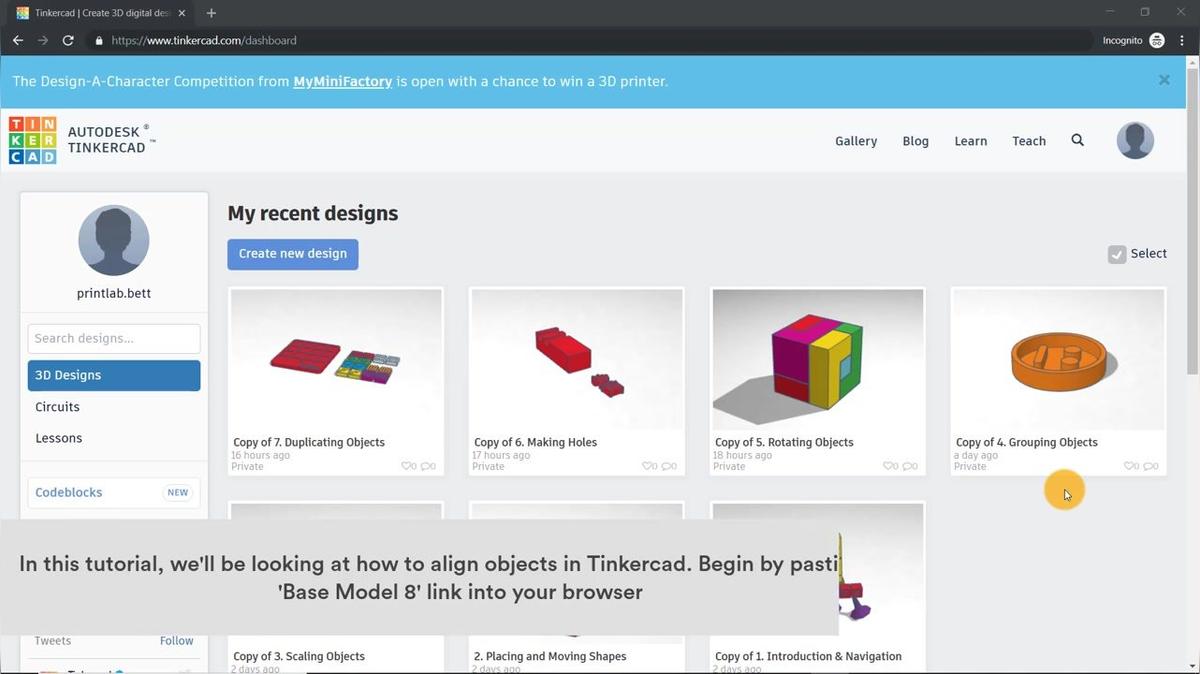Open the printlab.bett username link
Screen dimensions: 1200x674
[114, 293]
